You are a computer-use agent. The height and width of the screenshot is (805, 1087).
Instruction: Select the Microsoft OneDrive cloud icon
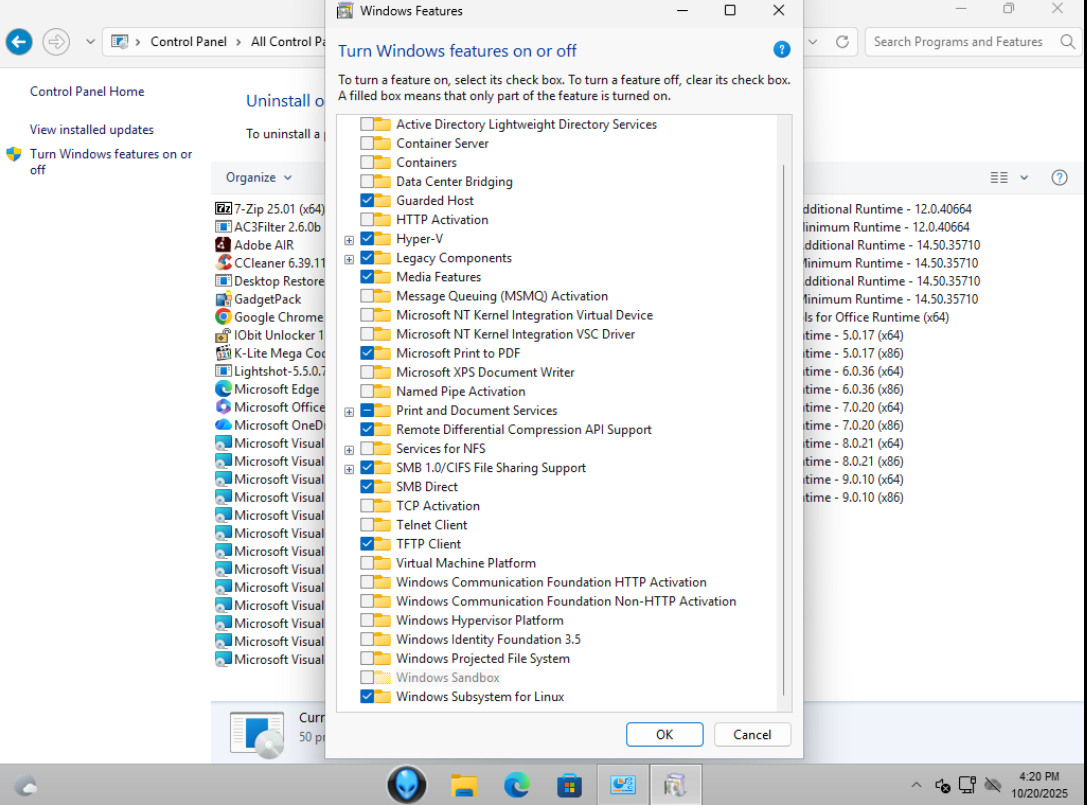[x=223, y=425]
